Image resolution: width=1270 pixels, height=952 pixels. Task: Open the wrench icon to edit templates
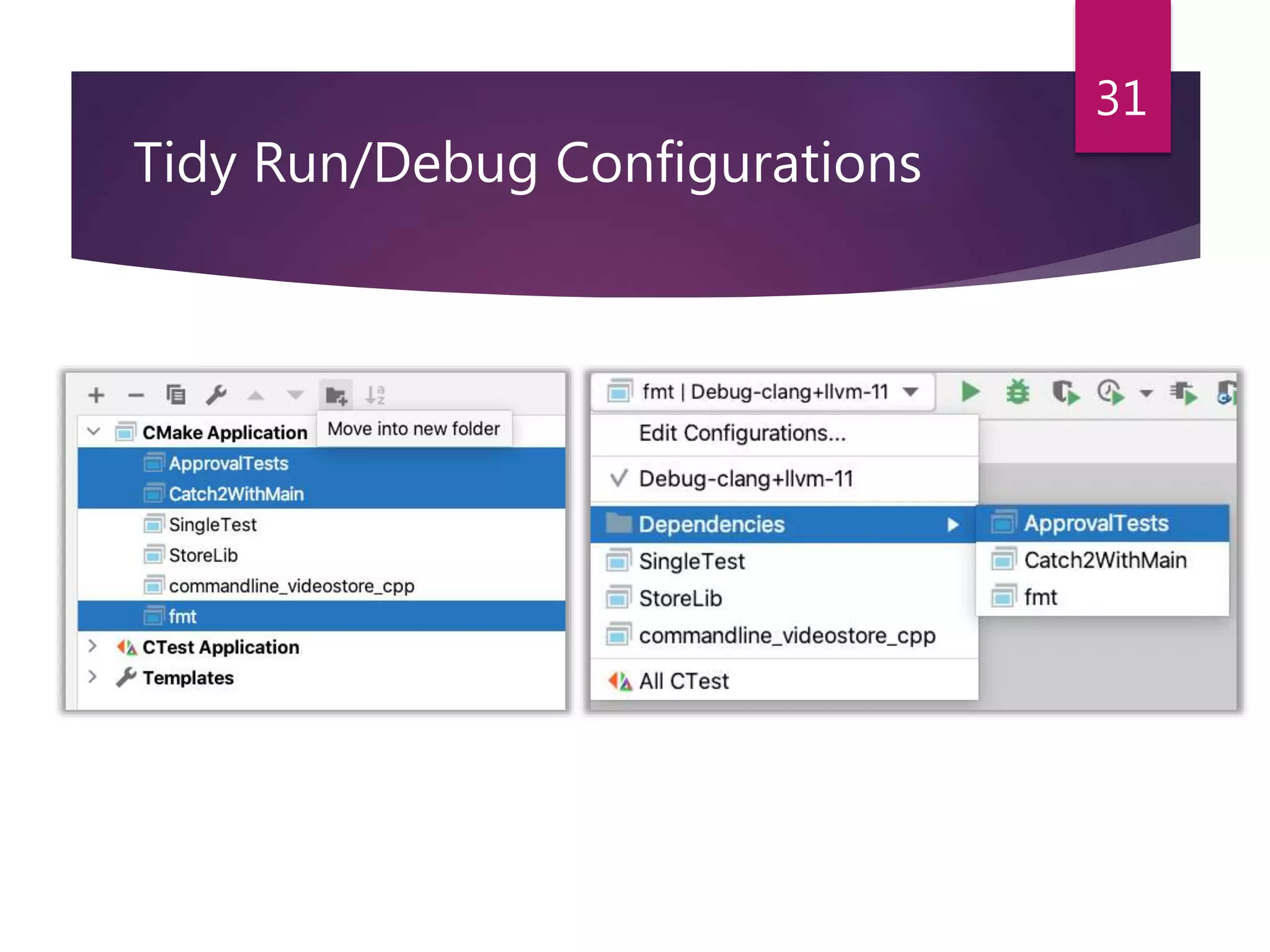pos(216,395)
